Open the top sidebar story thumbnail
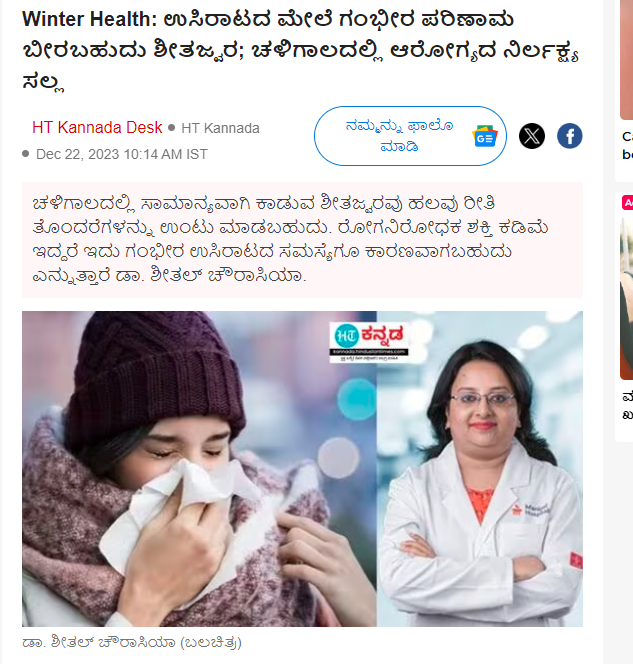This screenshot has width=633, height=664. pyautogui.click(x=627, y=60)
